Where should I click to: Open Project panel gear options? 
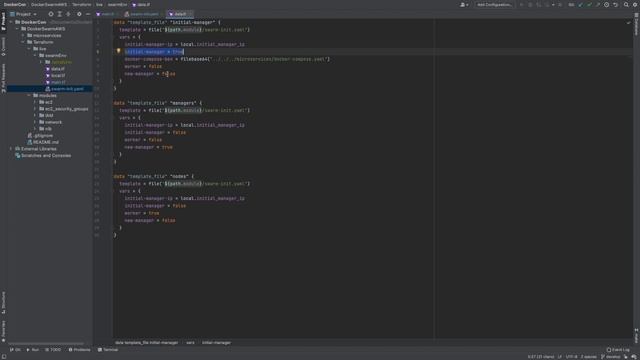pos(79,14)
